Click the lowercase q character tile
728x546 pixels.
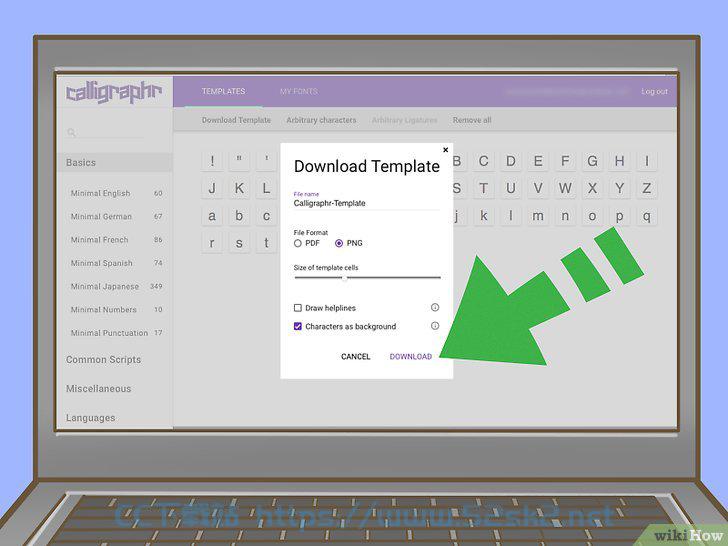point(647,216)
